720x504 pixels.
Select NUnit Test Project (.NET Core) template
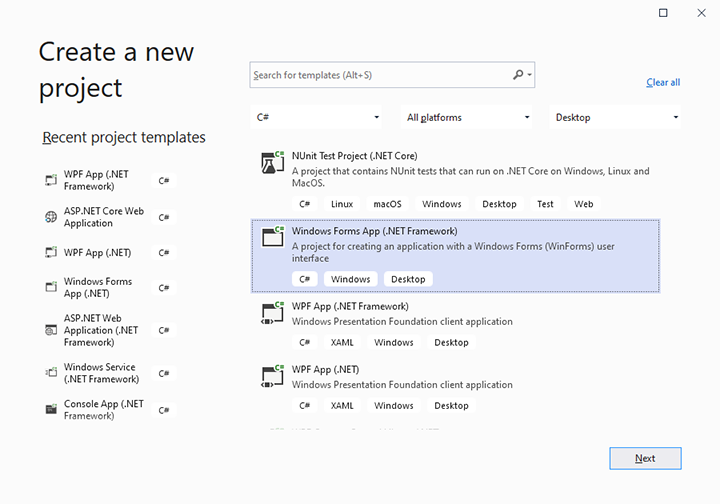click(x=456, y=181)
